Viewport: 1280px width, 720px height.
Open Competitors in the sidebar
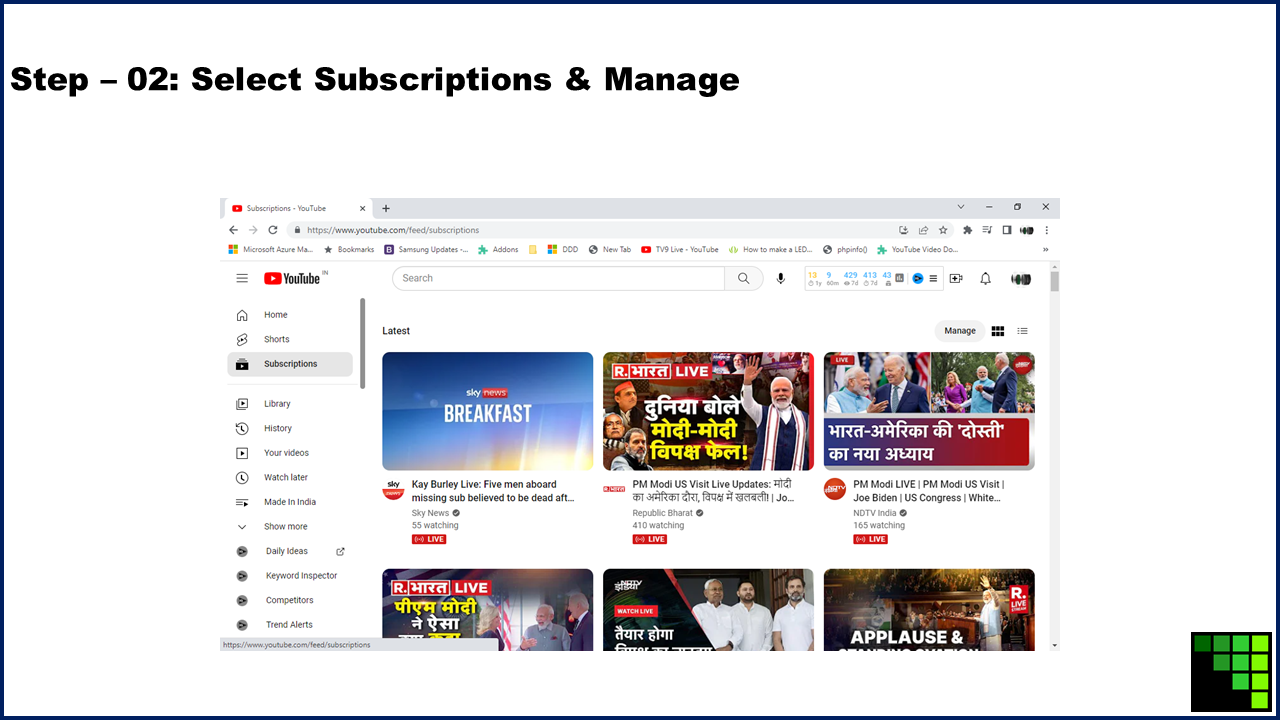(290, 600)
